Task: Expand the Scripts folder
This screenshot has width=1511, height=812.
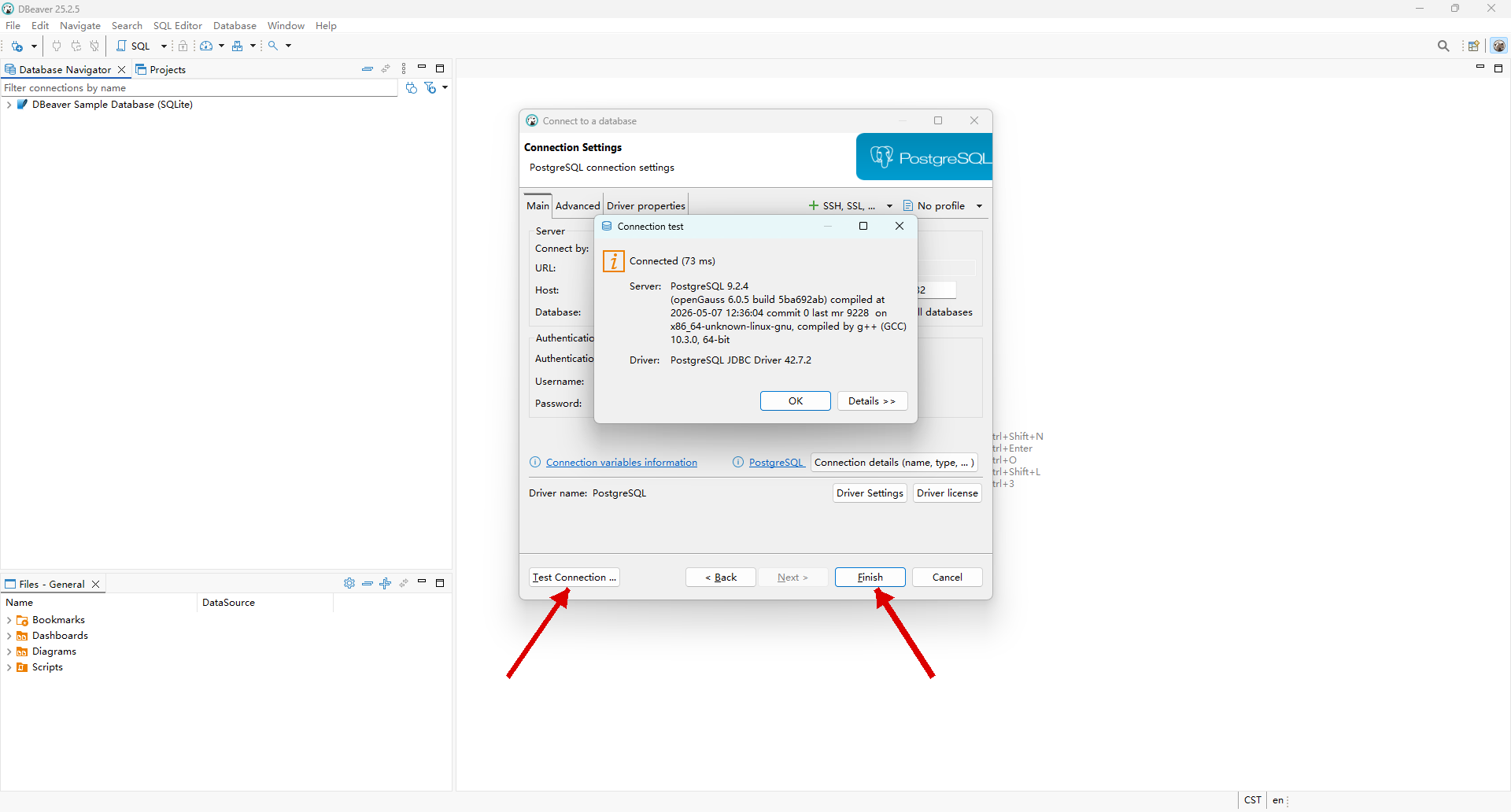Action: tap(9, 667)
